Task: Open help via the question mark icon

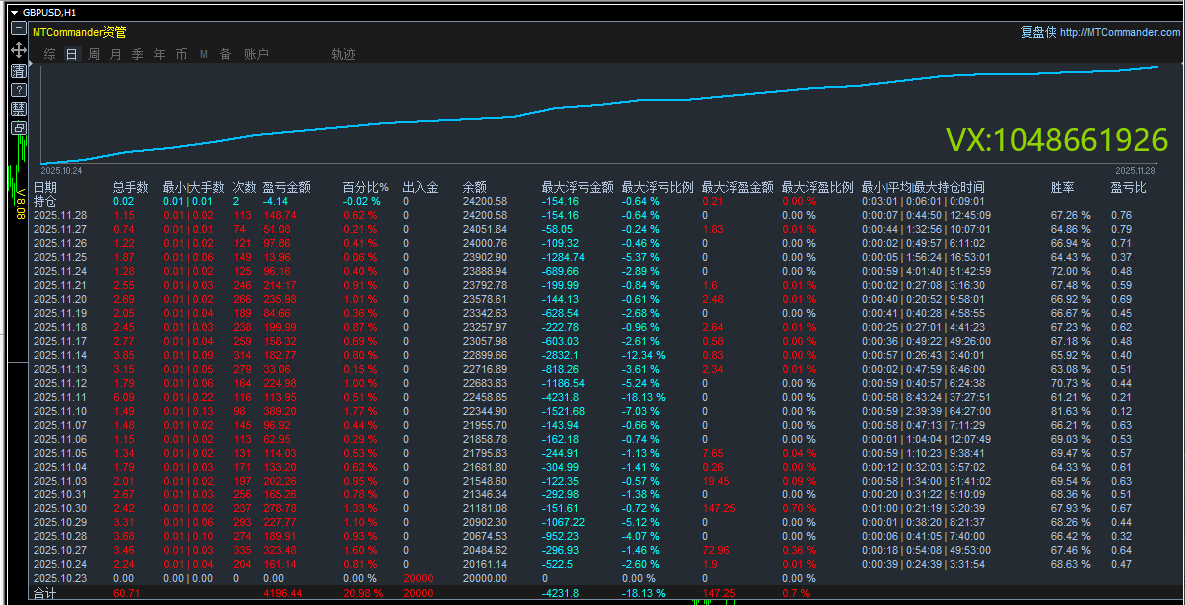Action: click(18, 90)
